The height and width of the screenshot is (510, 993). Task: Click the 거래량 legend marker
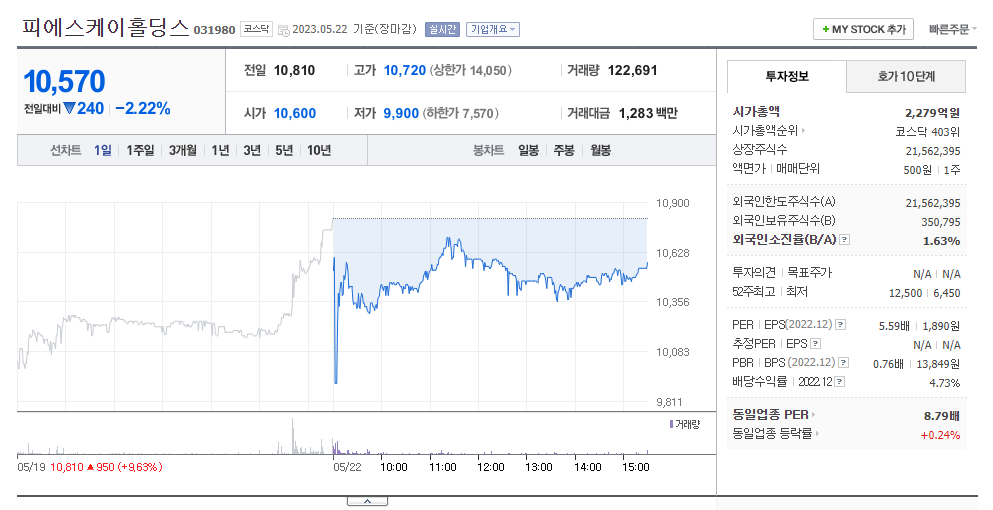point(671,424)
